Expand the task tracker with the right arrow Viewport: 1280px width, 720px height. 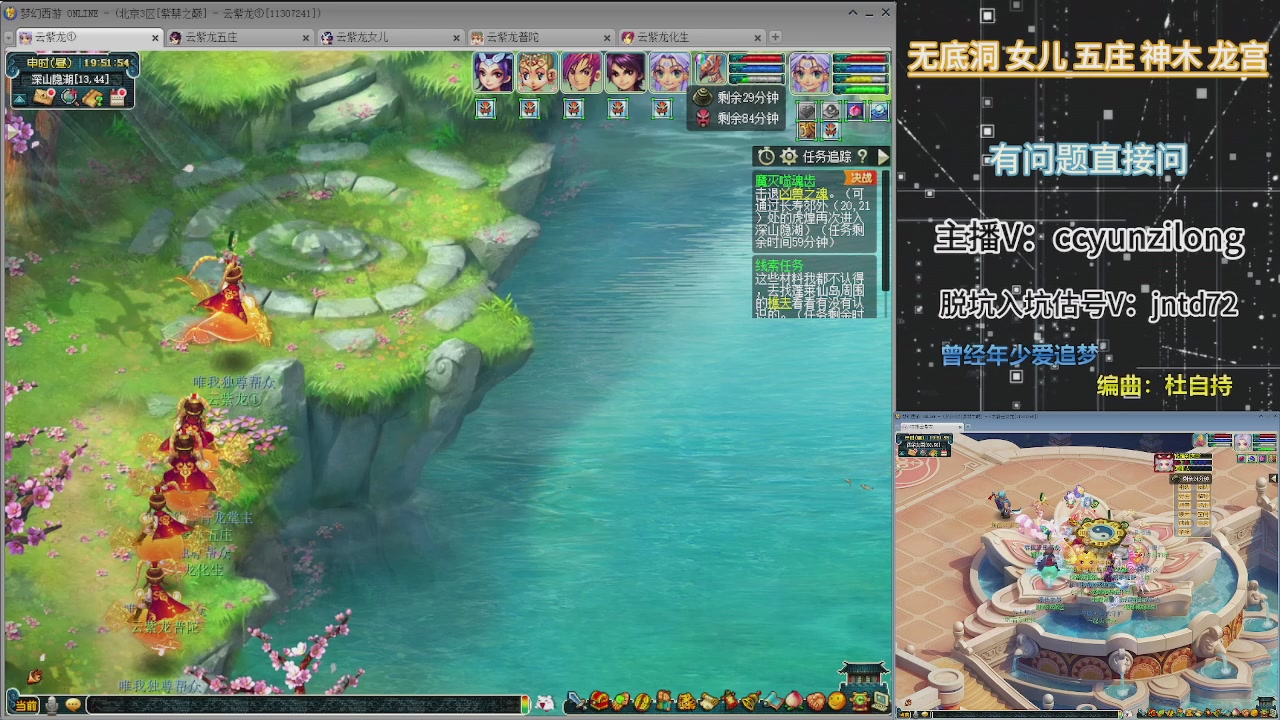pyautogui.click(x=883, y=157)
